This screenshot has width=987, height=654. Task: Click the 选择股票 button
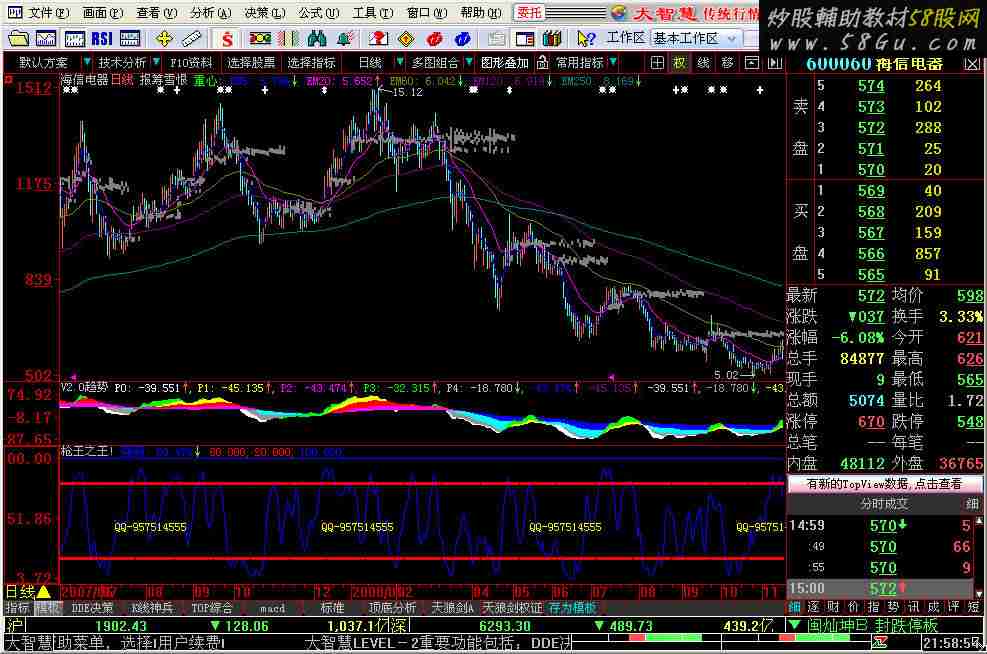[251, 63]
